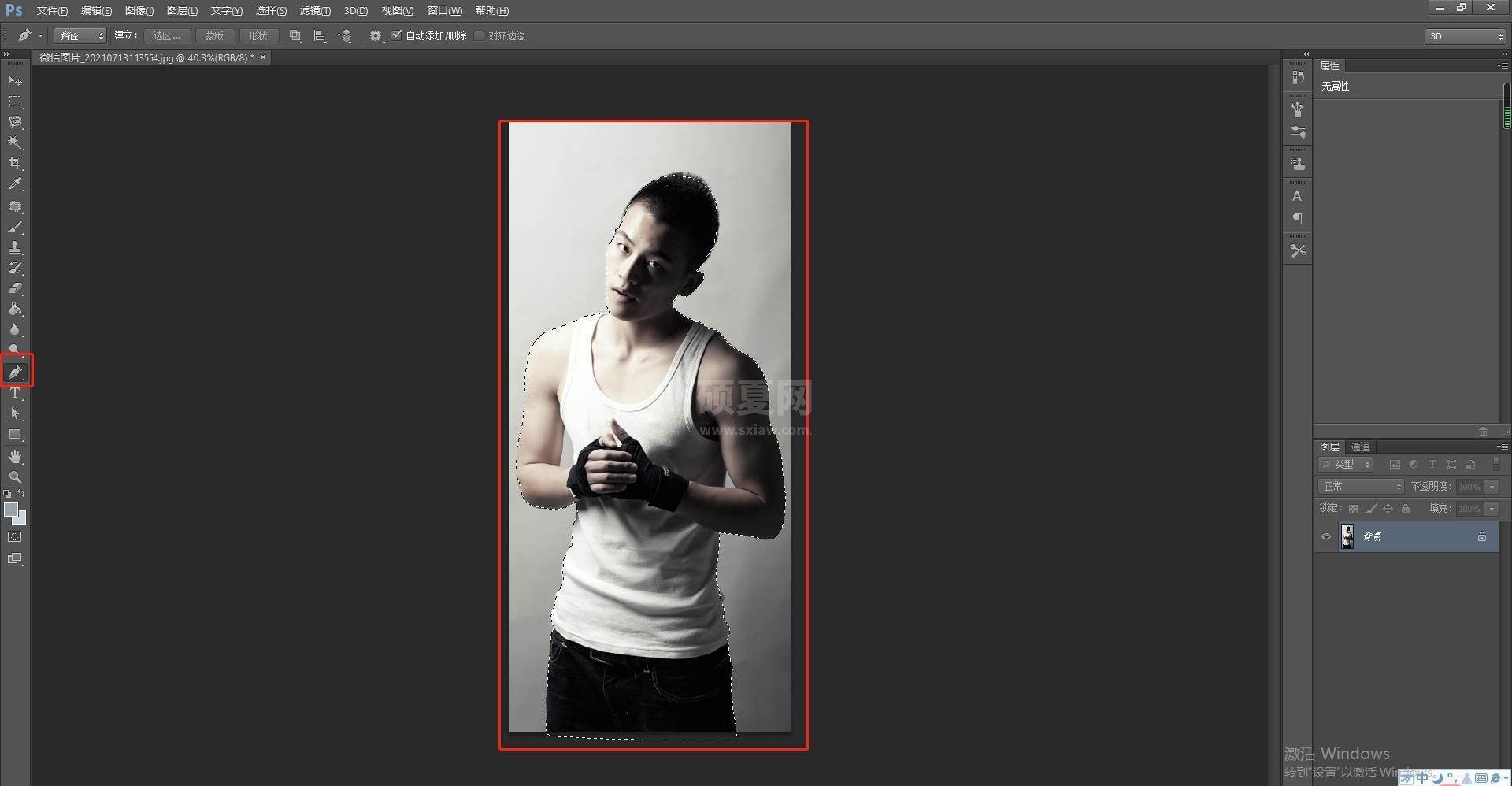The height and width of the screenshot is (786, 1512).
Task: Select the Hand tool
Action: [x=15, y=457]
